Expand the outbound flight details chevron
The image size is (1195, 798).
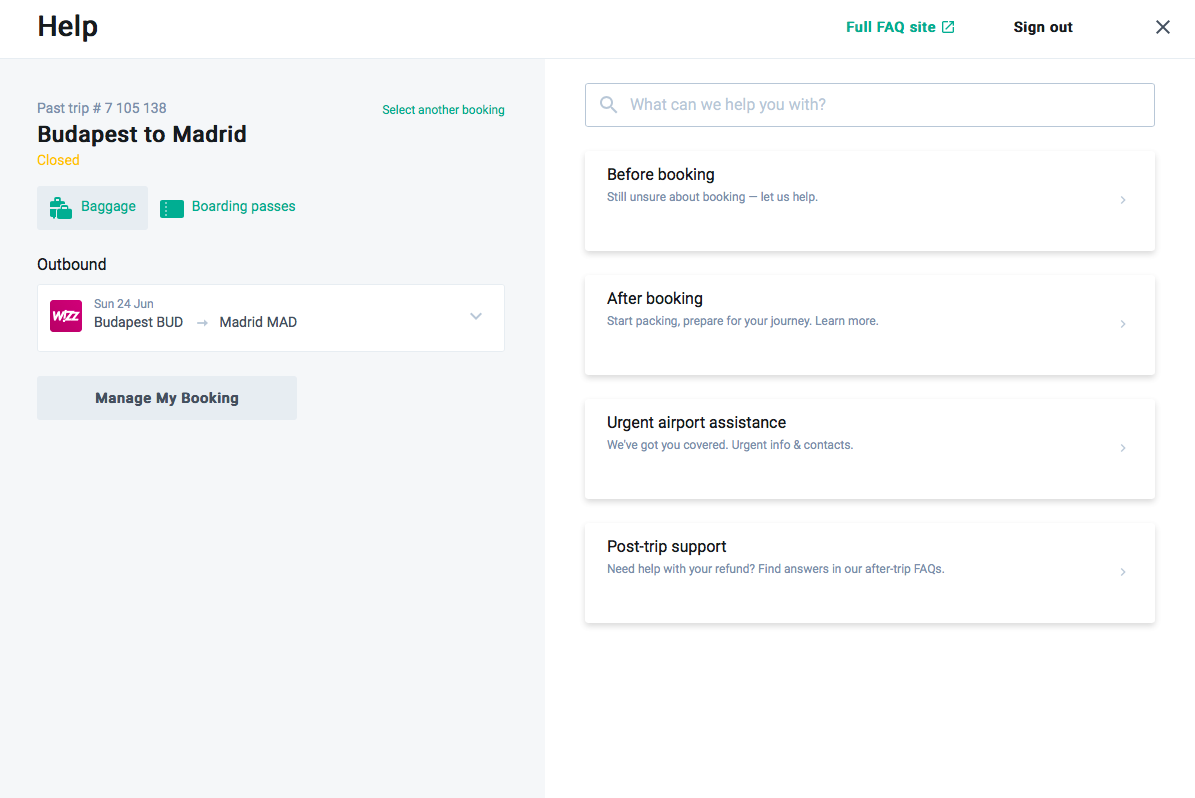[x=476, y=316]
